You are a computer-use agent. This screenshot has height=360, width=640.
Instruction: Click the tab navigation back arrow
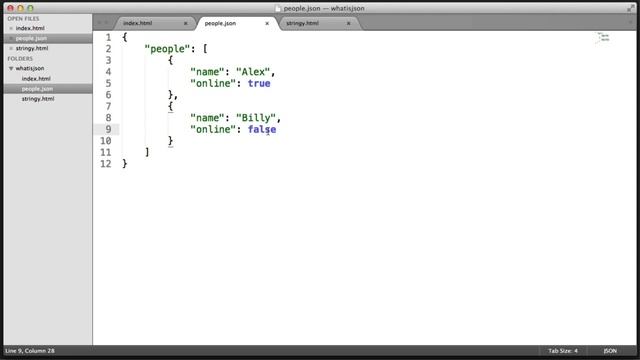click(x=99, y=23)
